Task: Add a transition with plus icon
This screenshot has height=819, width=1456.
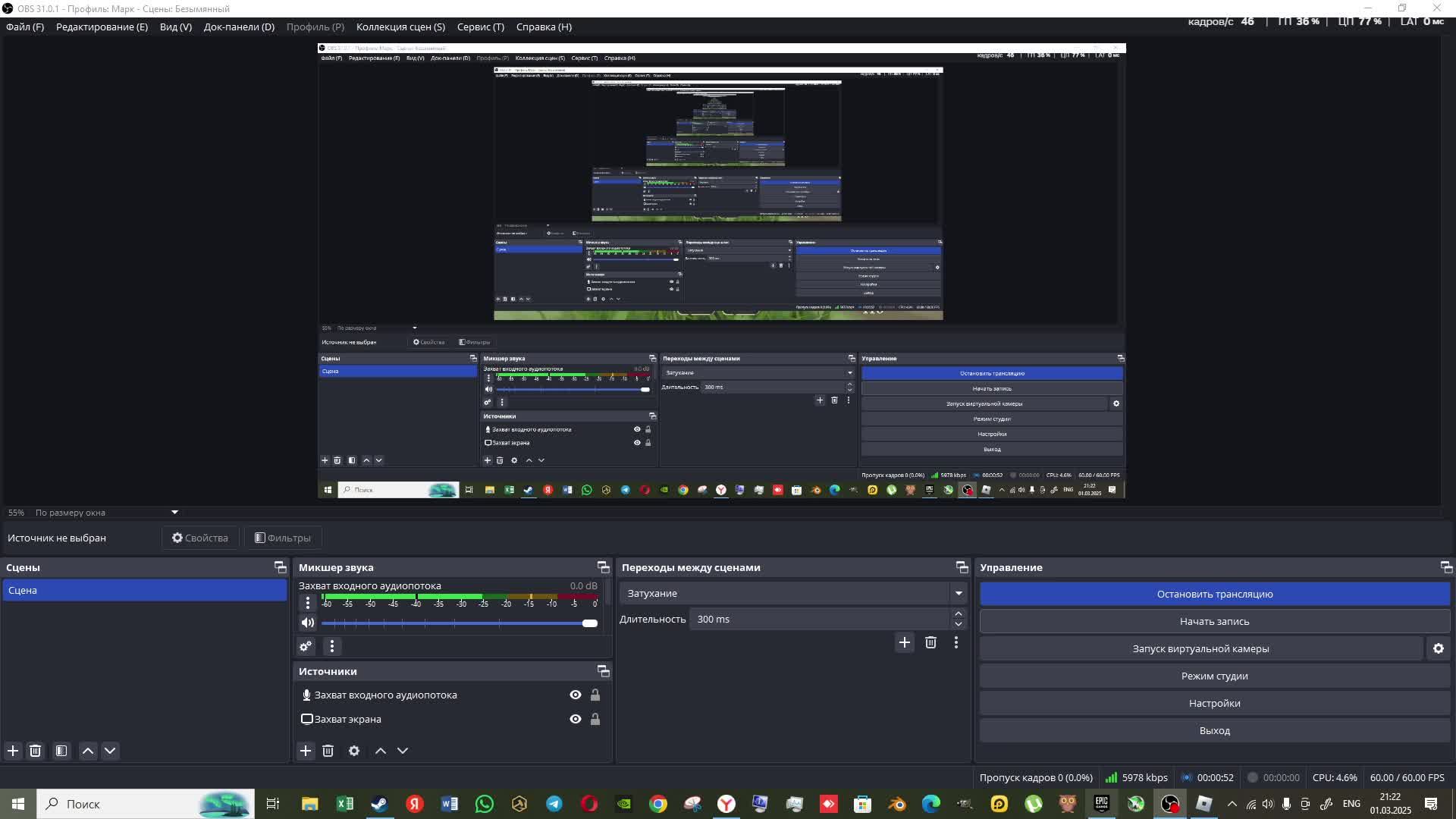Action: pyautogui.click(x=904, y=642)
